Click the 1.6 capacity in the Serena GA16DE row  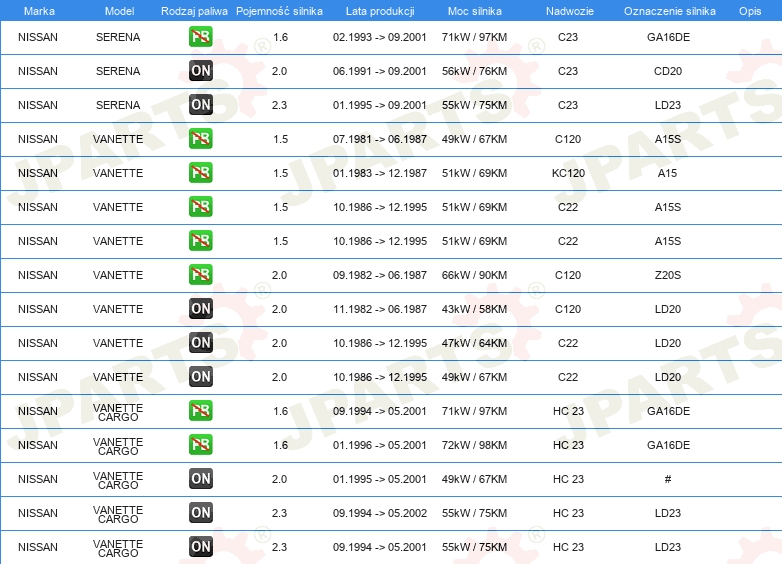click(x=280, y=37)
